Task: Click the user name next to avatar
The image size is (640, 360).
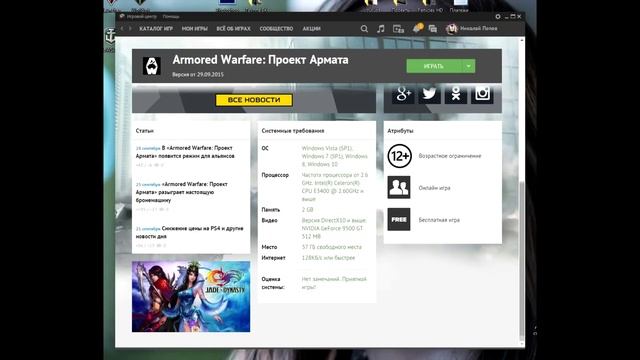Action: pos(479,29)
